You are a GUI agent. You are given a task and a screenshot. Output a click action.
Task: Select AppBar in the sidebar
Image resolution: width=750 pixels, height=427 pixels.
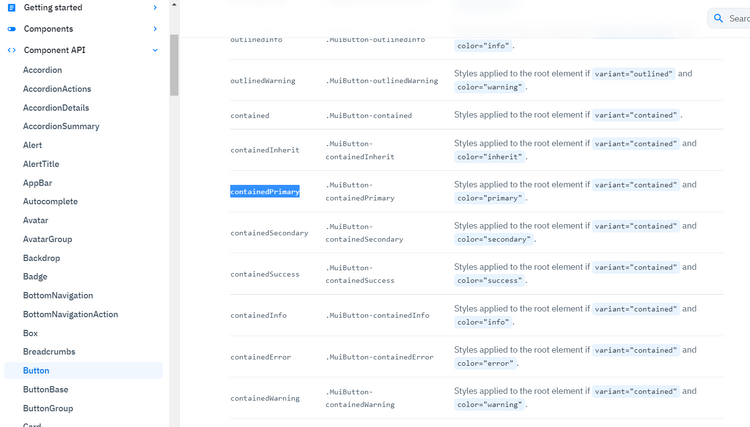37,183
